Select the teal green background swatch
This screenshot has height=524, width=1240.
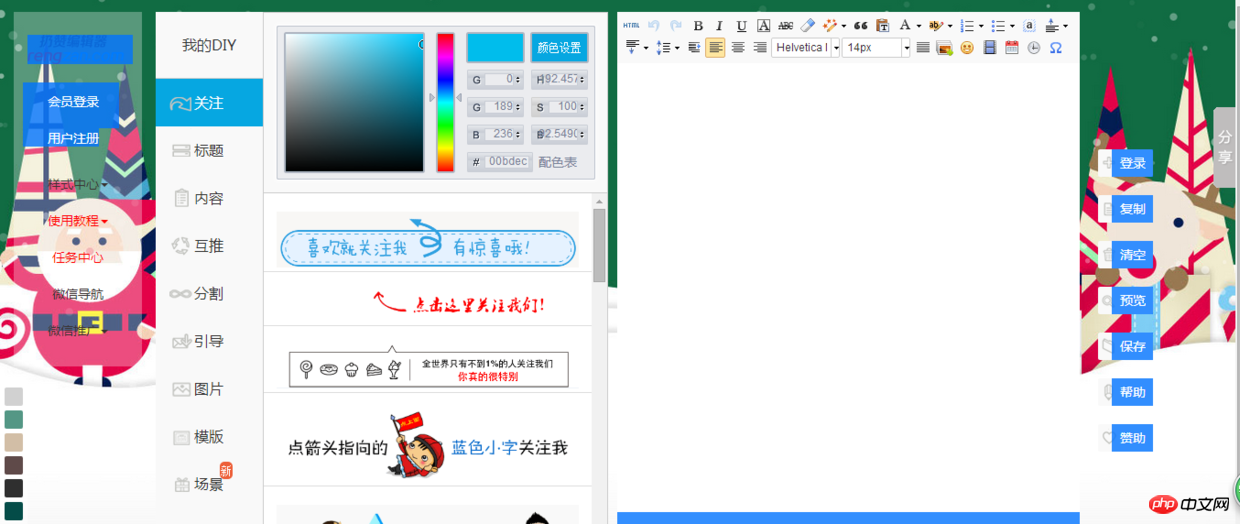(14, 420)
